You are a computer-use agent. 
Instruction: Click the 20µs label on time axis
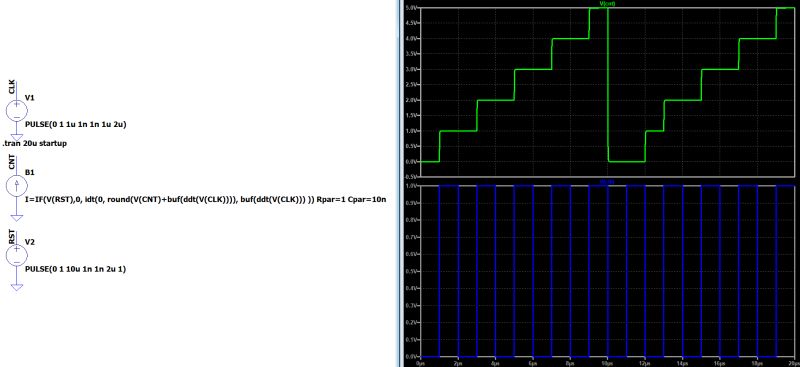point(793,364)
